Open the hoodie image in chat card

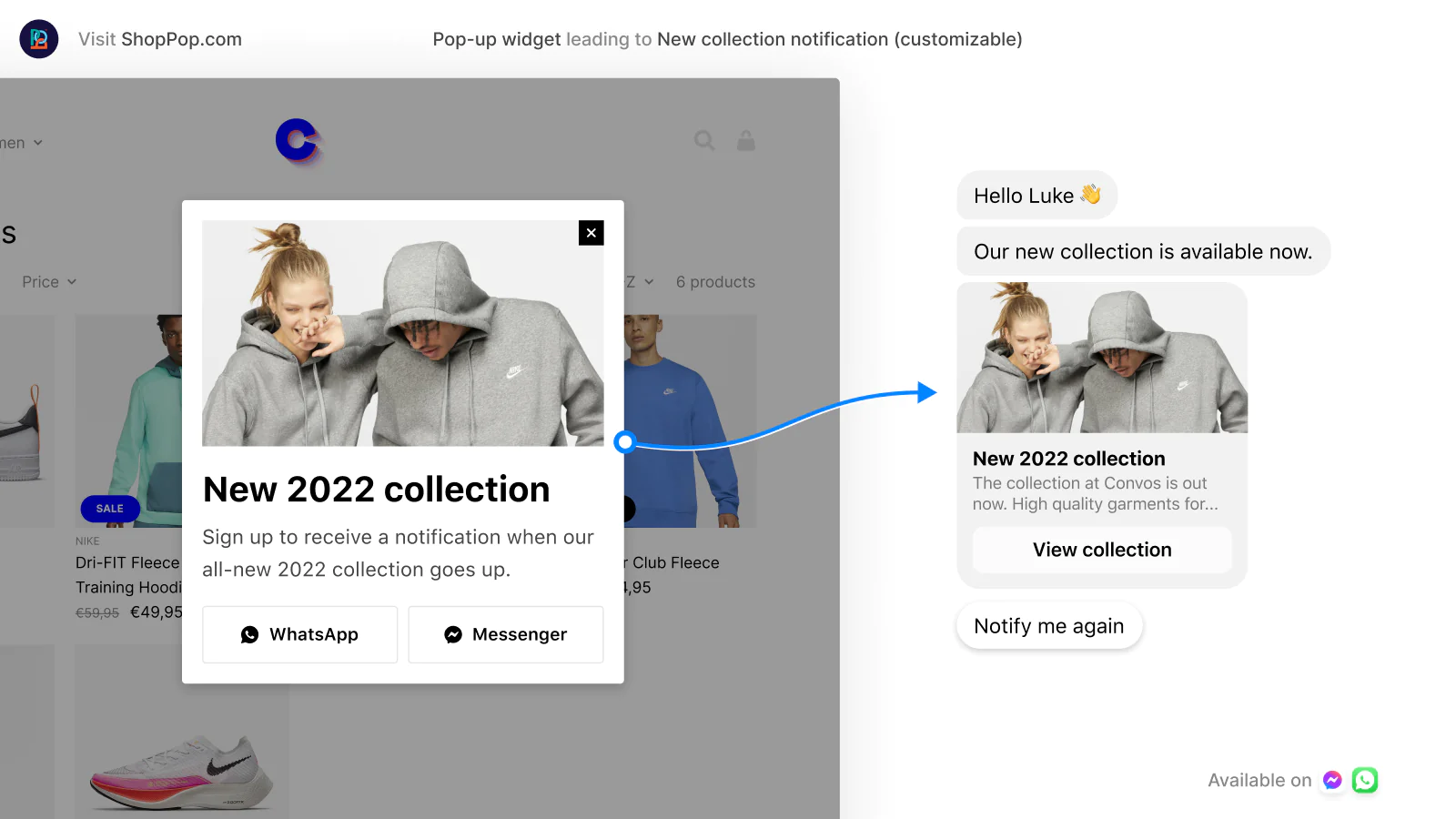pos(1101,358)
